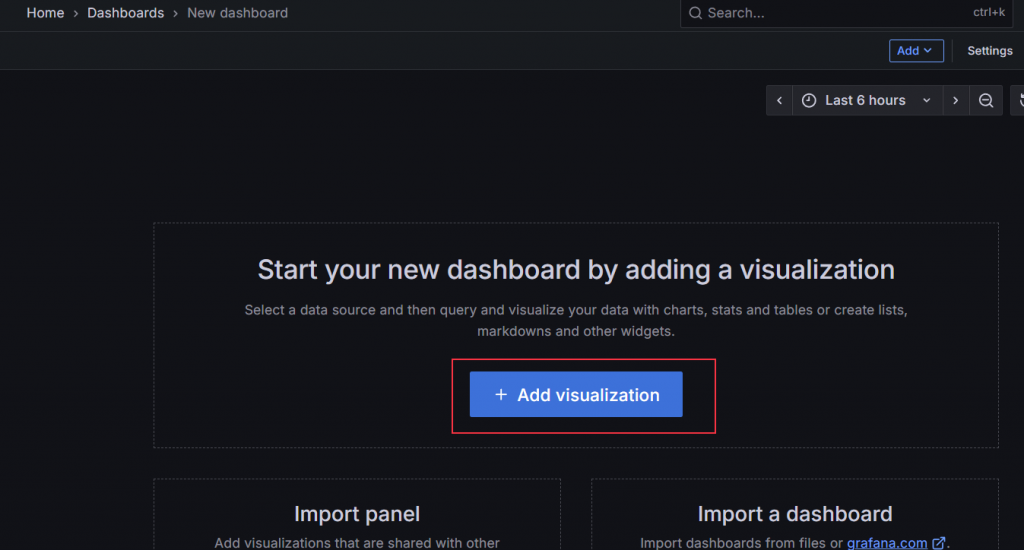Click the magnifier icon in search bar
The width and height of the screenshot is (1024, 550).
point(695,13)
